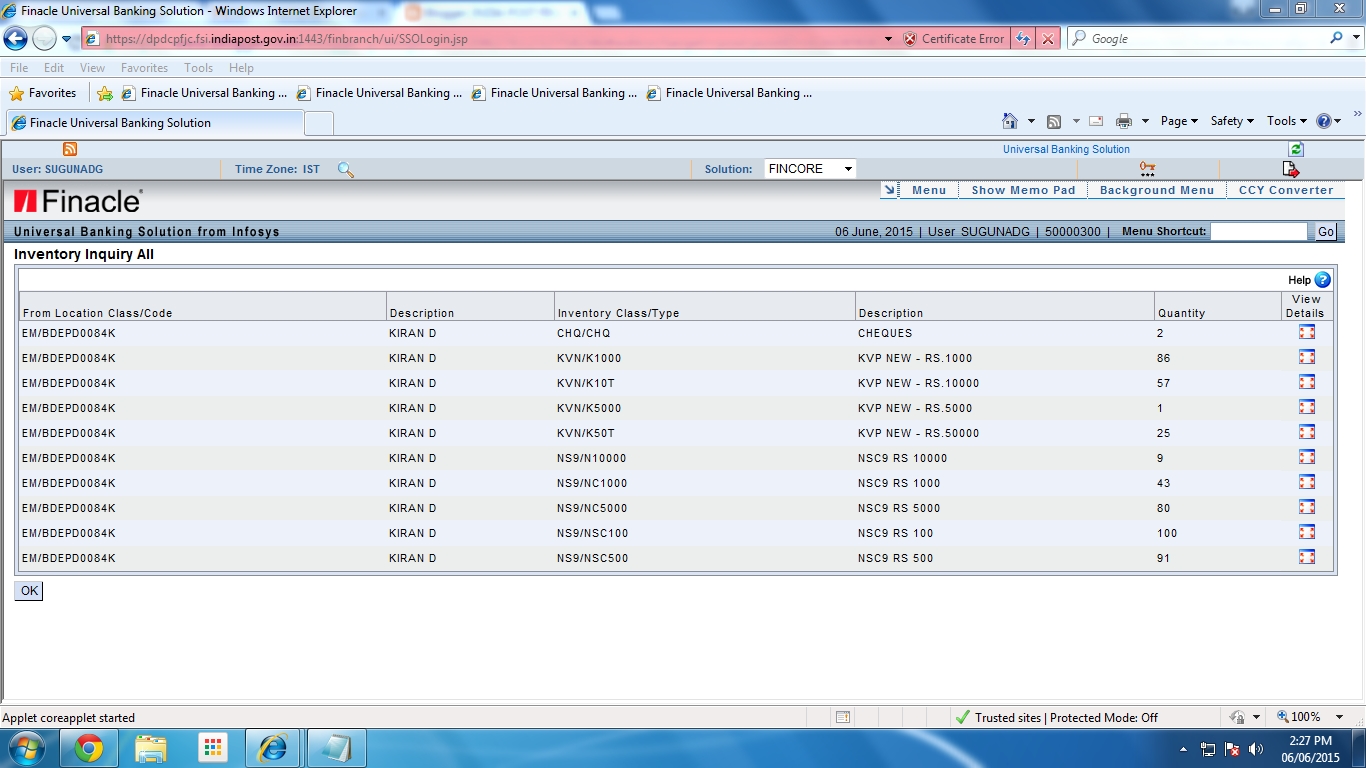Open Show Memo Pad
The image size is (1366, 768).
[1023, 189]
